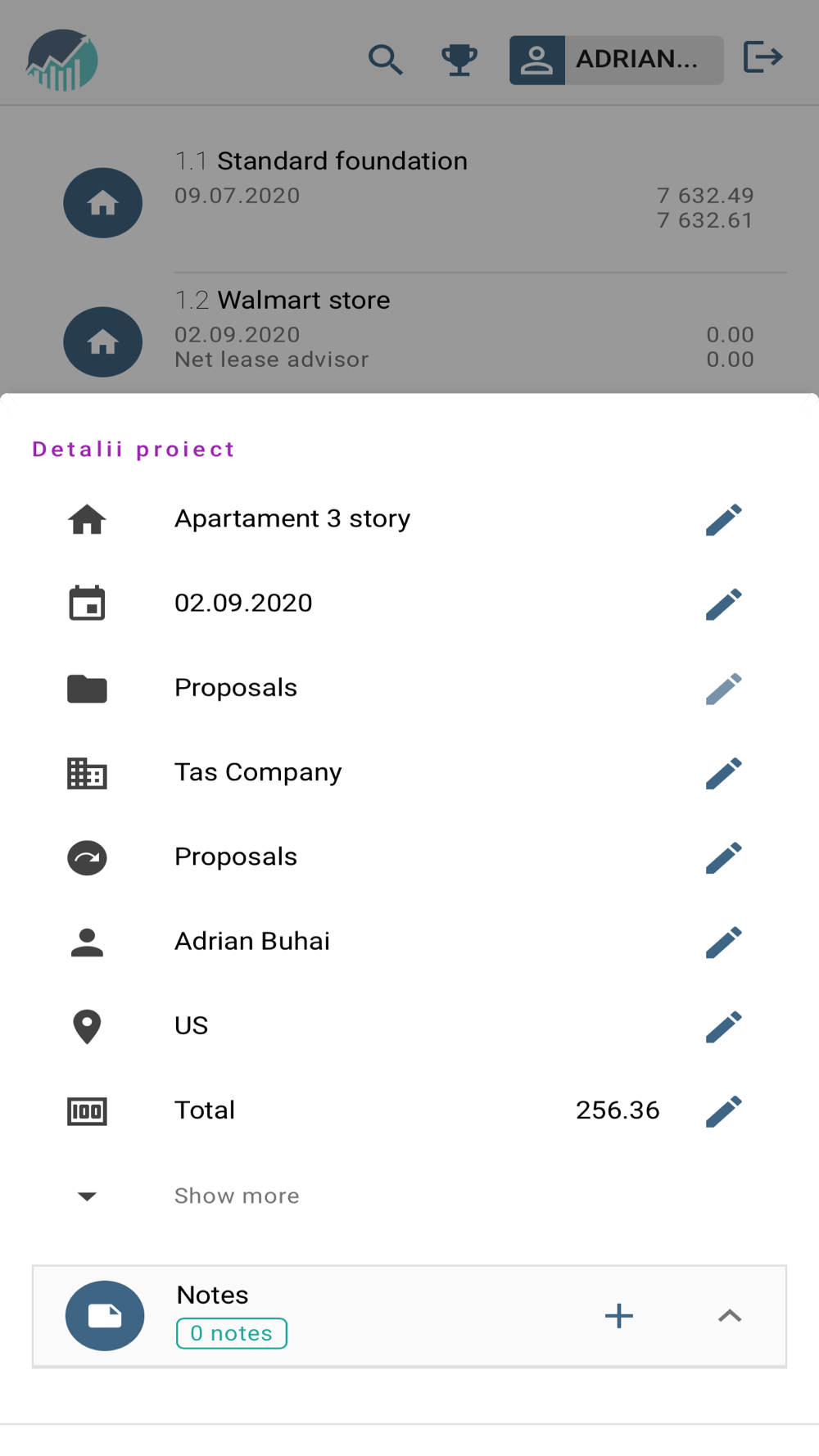Click the 0 notes badge
Viewport: 819px width, 1456px height.
pyautogui.click(x=232, y=1333)
